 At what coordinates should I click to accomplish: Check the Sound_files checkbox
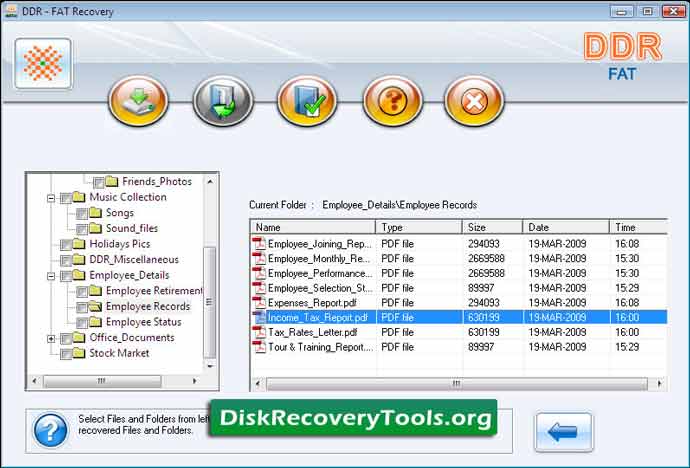82,229
